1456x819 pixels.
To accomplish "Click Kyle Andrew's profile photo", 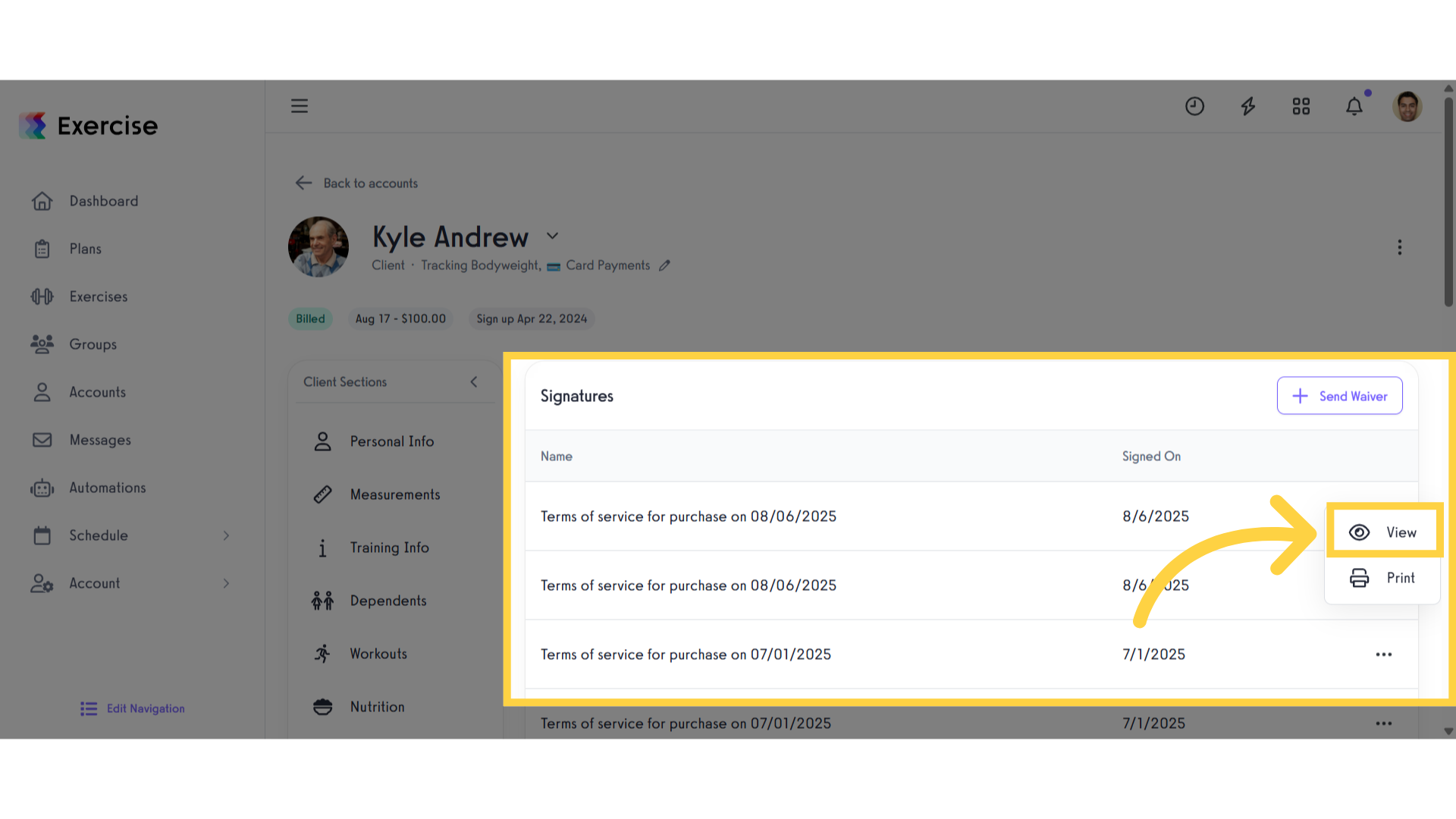I will point(318,246).
